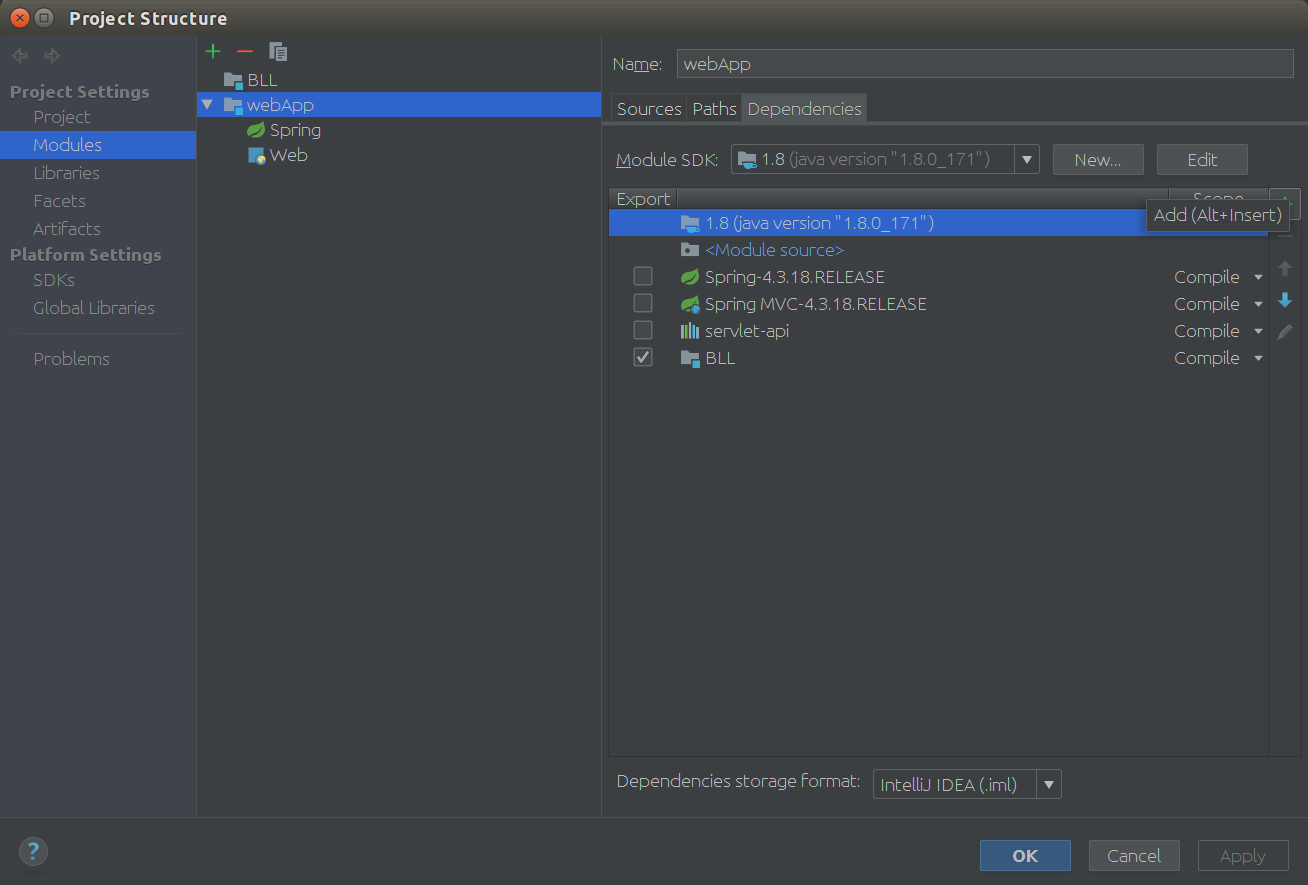Screen dimensions: 1308x885
Task: Go back with the left arrow icon
Action: coord(20,56)
